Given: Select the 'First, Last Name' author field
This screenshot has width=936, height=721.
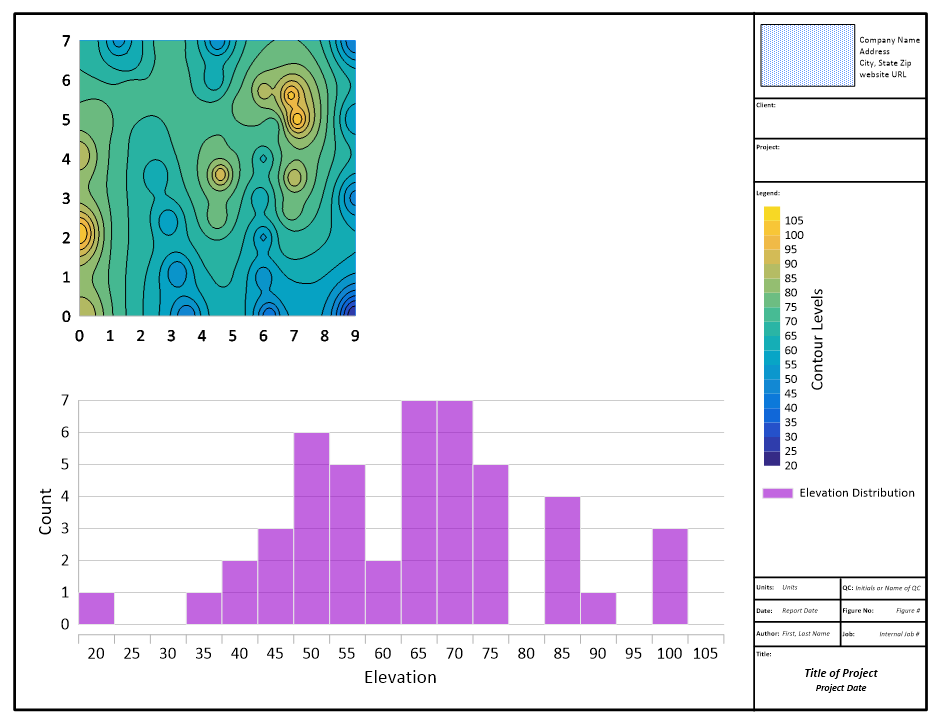Looking at the screenshot, I should point(804,633).
